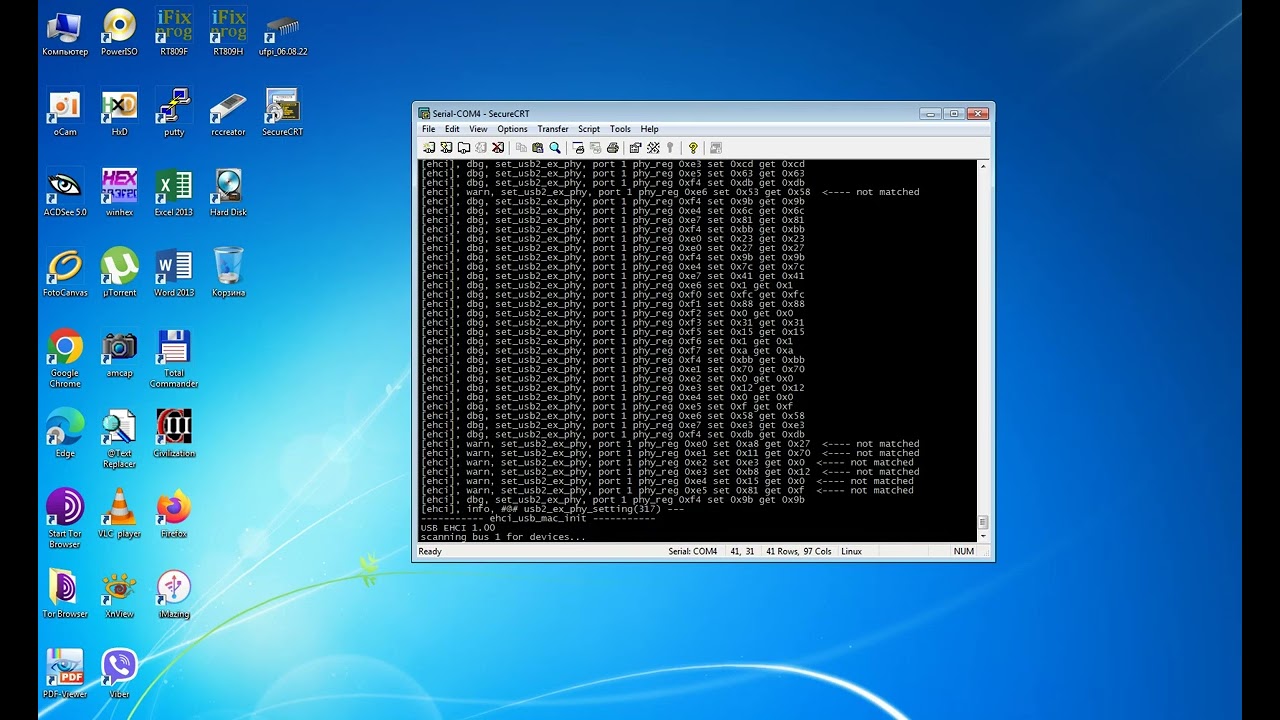
Task: Select the Google Chrome desktop icon
Action: point(65,359)
